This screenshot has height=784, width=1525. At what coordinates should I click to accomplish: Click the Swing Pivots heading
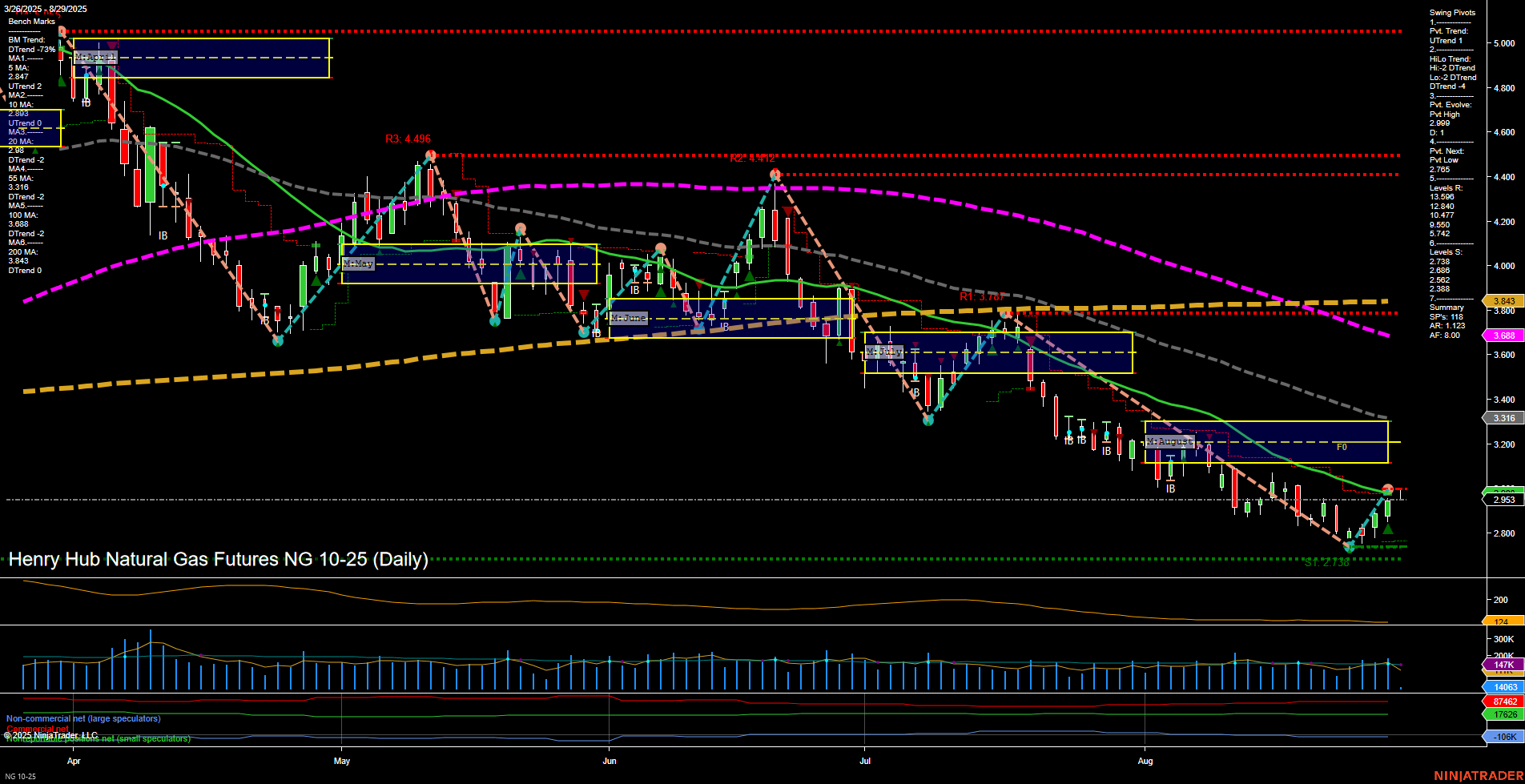click(x=1452, y=13)
